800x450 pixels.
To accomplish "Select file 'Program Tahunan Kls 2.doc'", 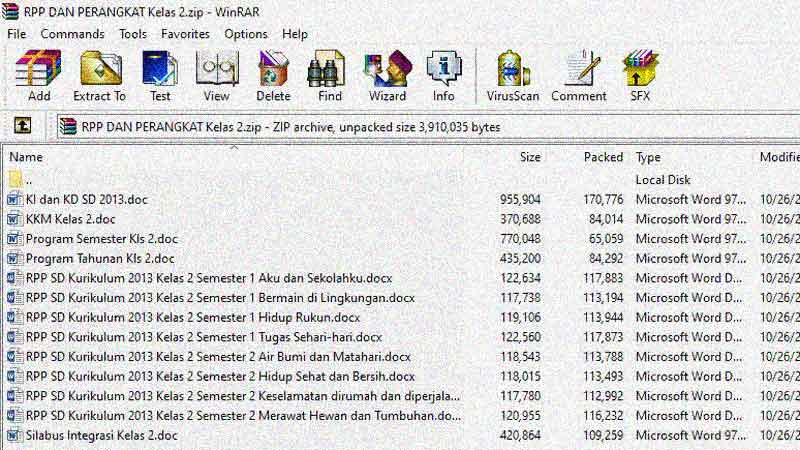I will click(100, 259).
